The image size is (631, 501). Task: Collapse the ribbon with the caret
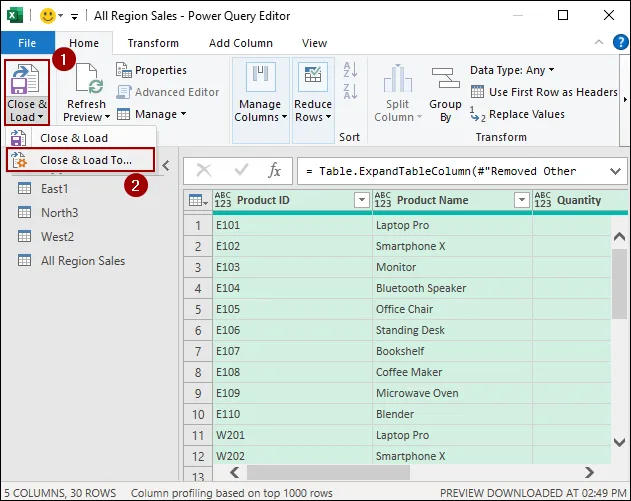point(599,42)
